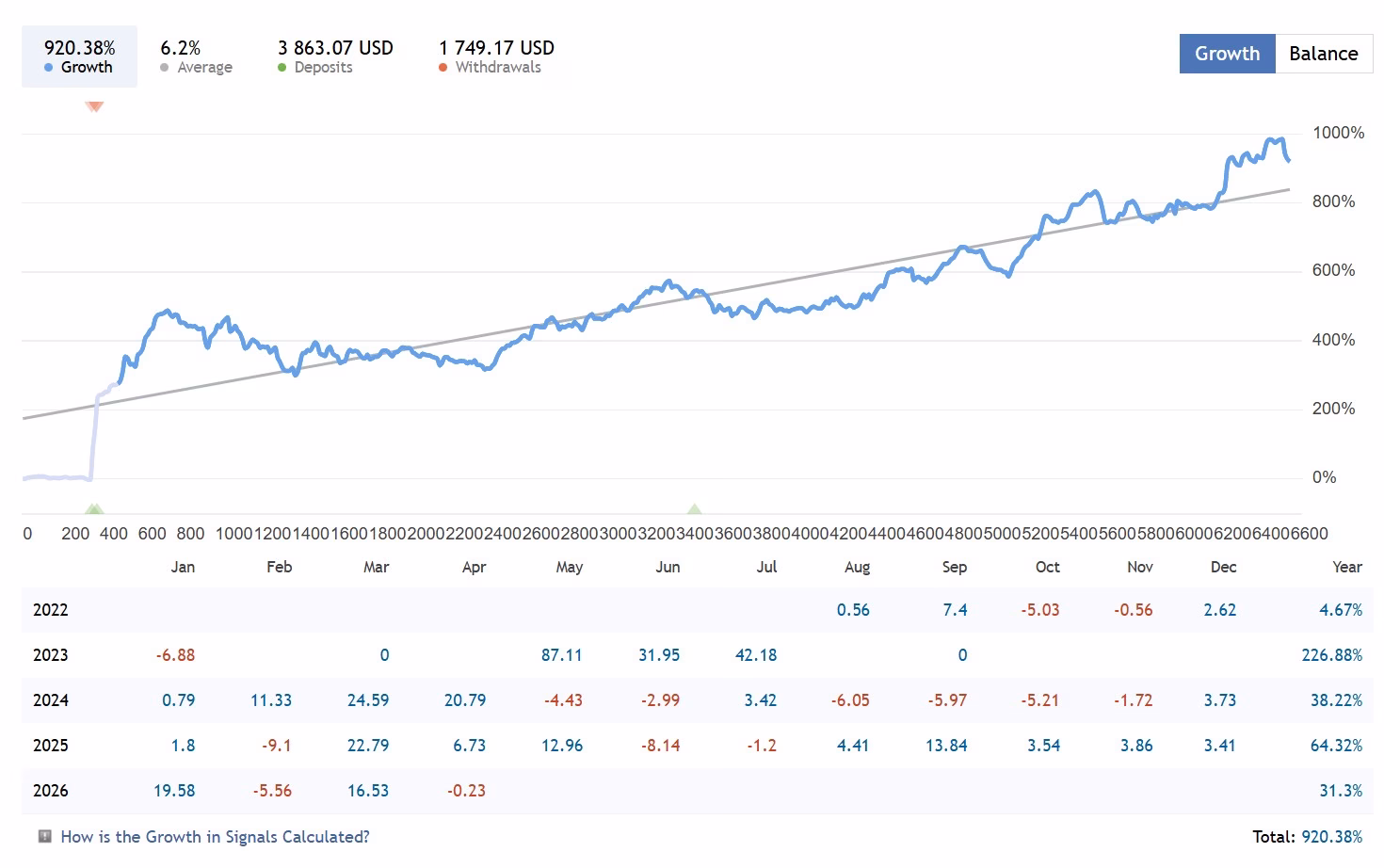This screenshot has width=1384, height=868.
Task: Select the 19.58 January 2026 cell
Action: [x=174, y=791]
